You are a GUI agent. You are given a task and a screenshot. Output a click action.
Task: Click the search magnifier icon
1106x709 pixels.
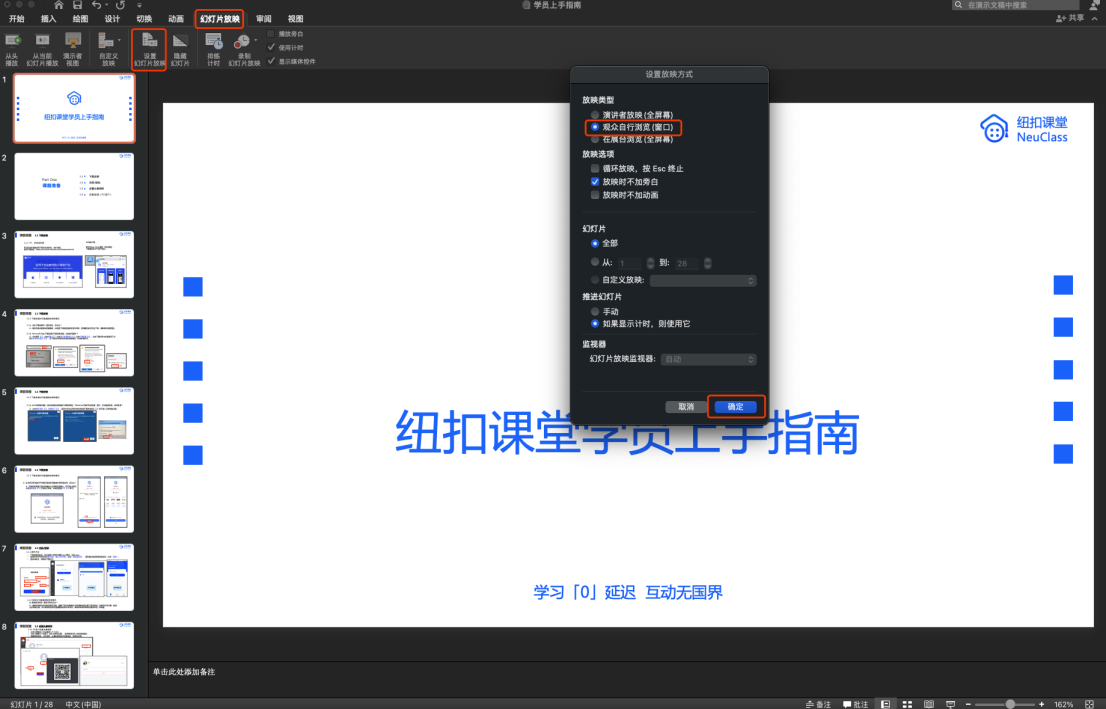(x=959, y=5)
